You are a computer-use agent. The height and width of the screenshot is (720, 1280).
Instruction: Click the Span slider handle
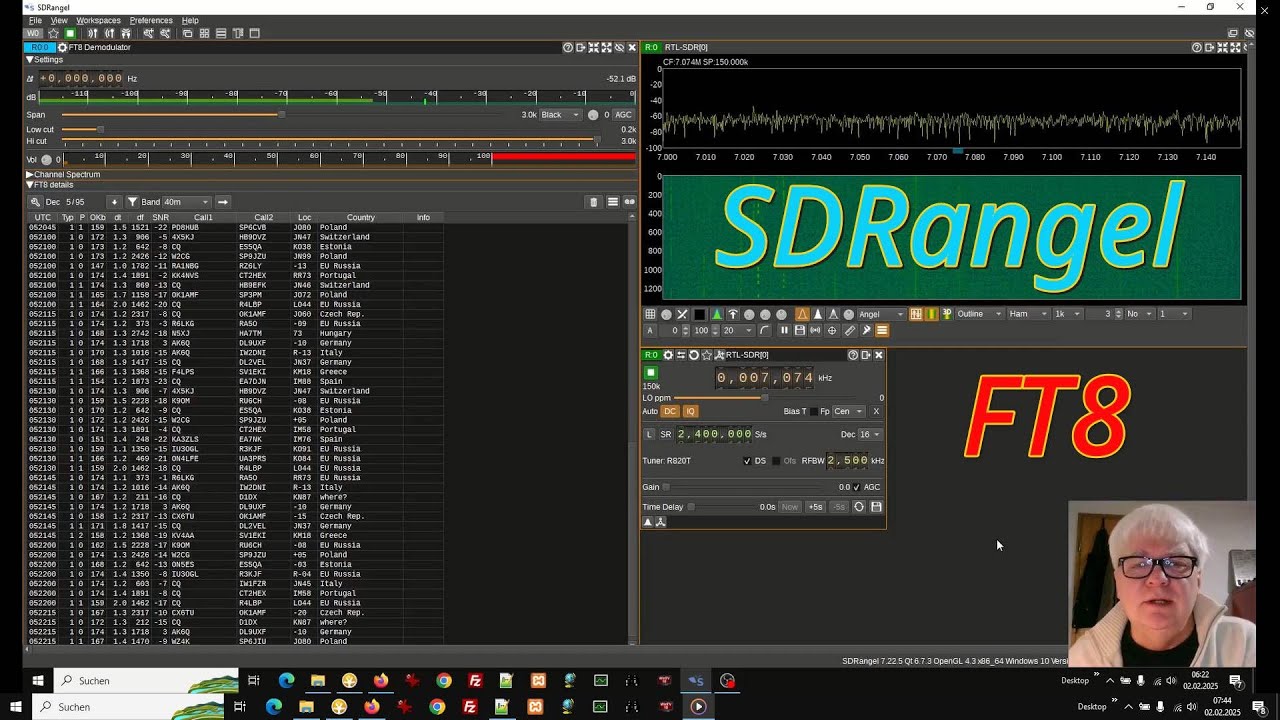281,115
